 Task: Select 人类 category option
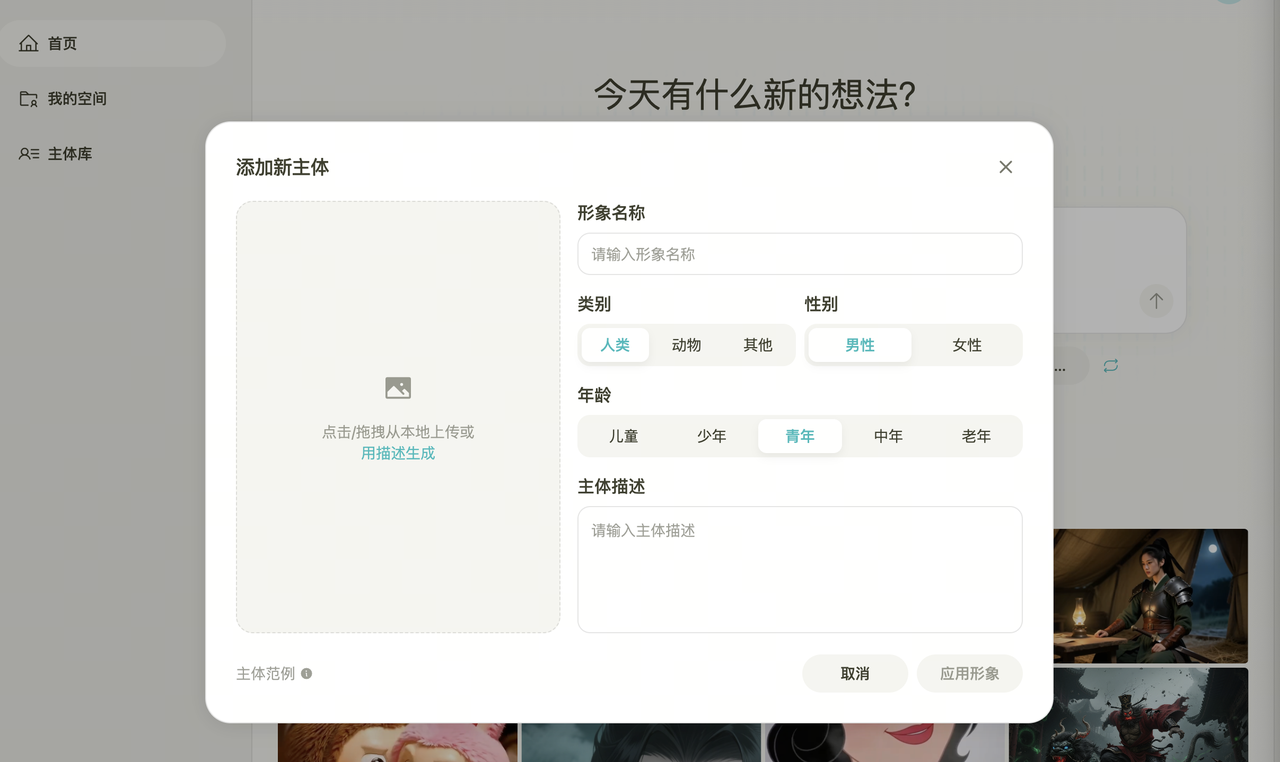click(615, 345)
